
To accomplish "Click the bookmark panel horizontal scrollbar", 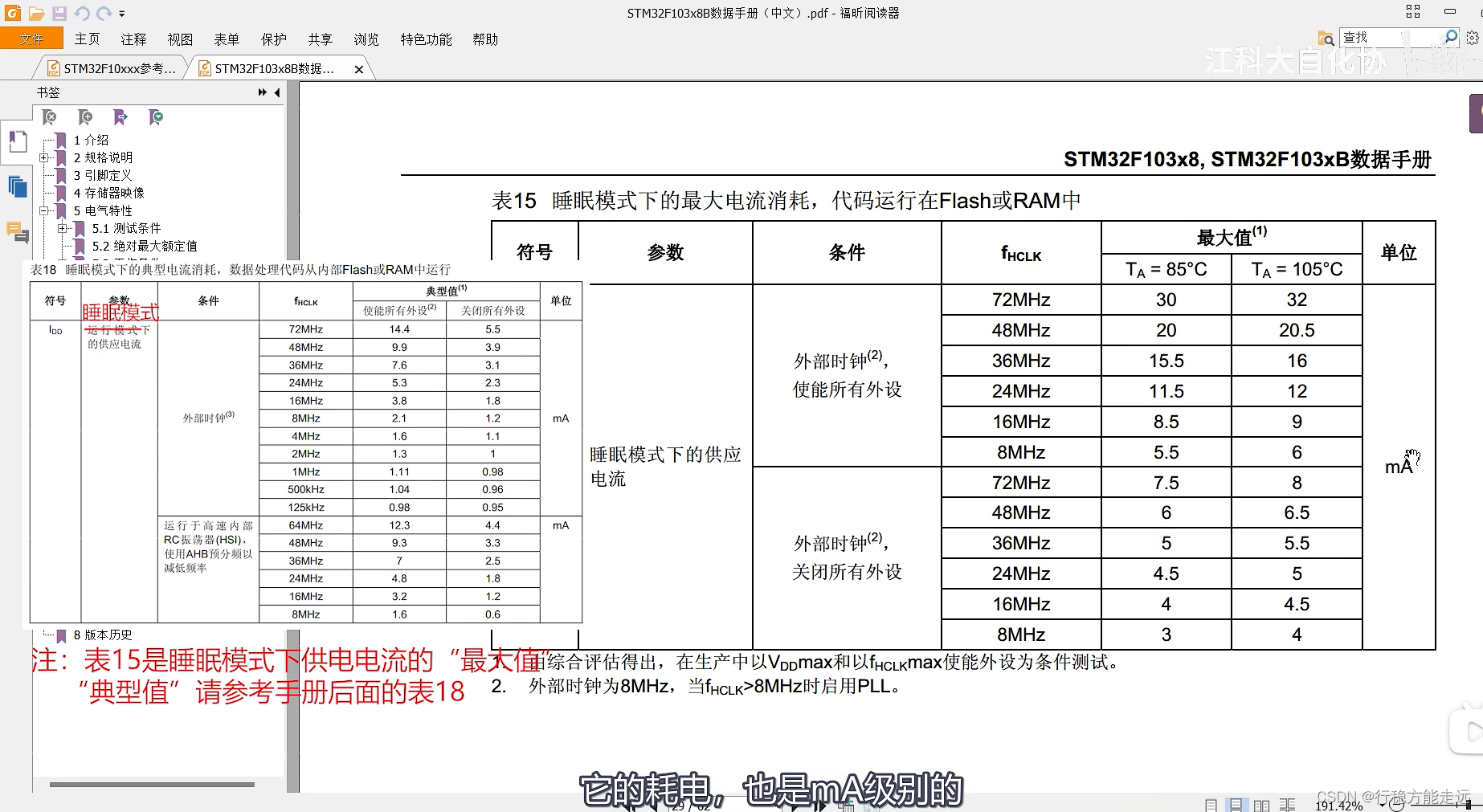I will pos(152,784).
